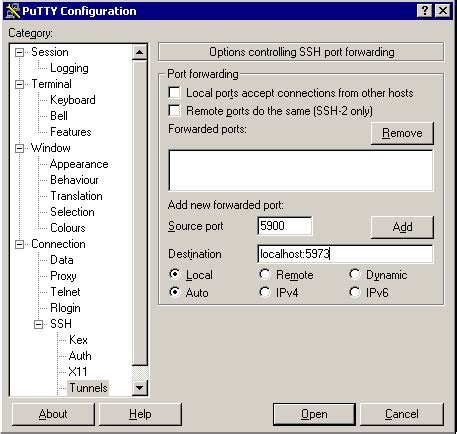The height and width of the screenshot is (434, 457).
Task: Enable Local ports accept connections from other hosts
Action: pyautogui.click(x=175, y=92)
